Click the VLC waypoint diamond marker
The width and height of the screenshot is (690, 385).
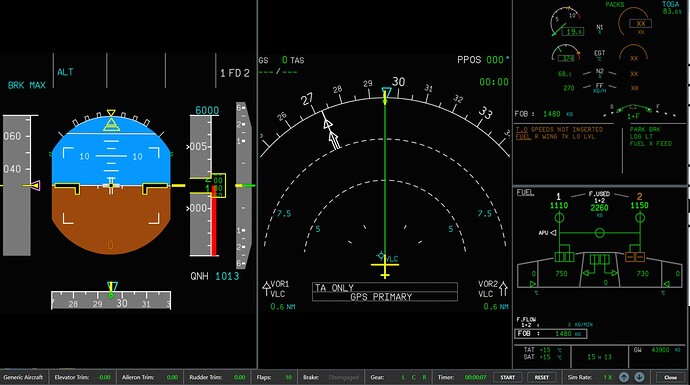(381, 256)
